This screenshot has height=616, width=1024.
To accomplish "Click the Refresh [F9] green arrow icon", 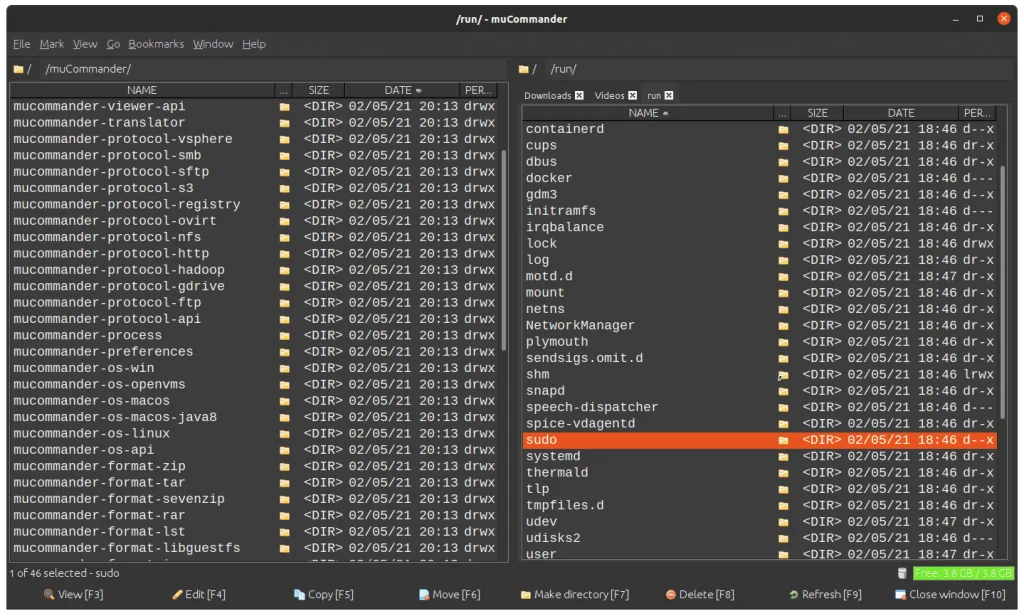I will (793, 595).
